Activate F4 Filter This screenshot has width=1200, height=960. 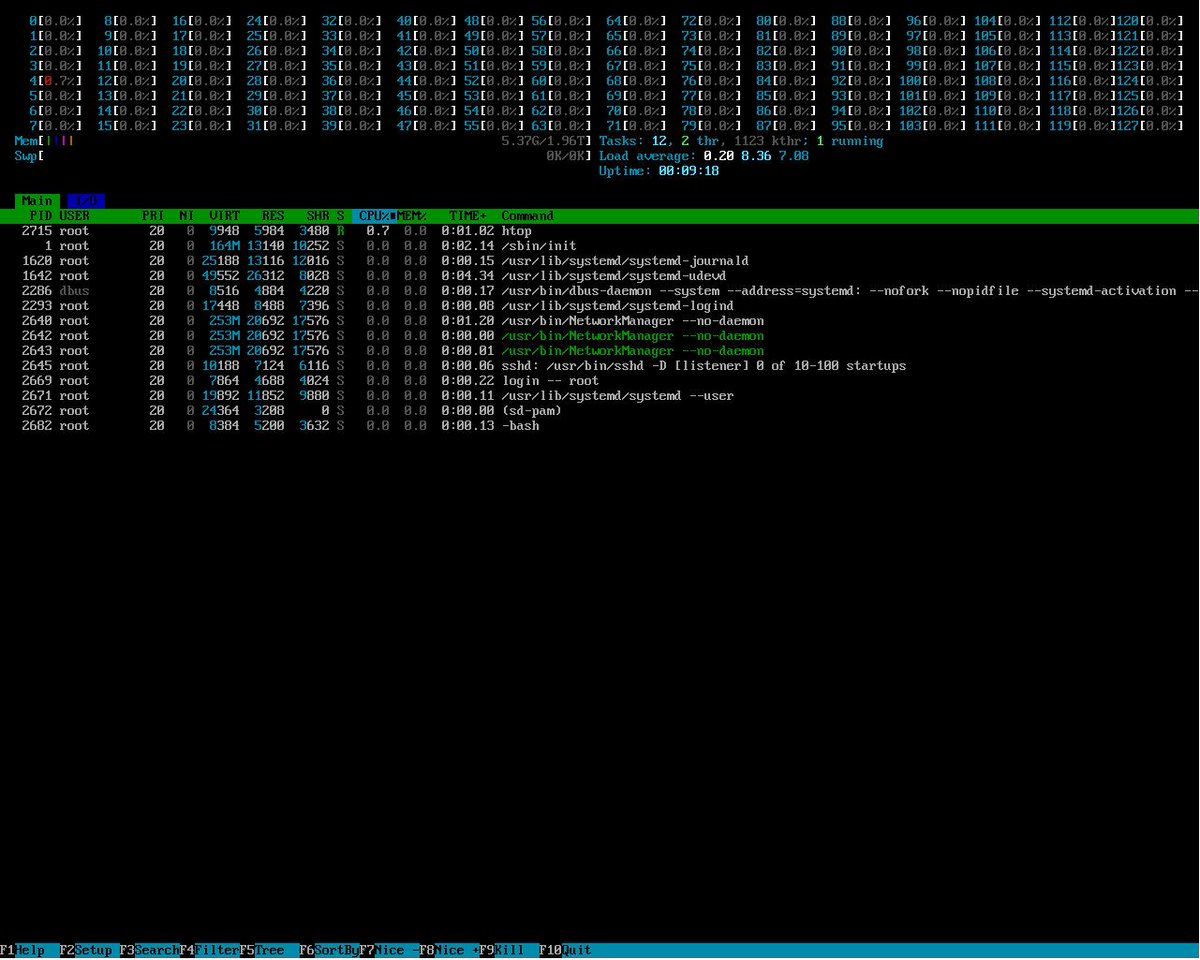pyautogui.click(x=210, y=950)
